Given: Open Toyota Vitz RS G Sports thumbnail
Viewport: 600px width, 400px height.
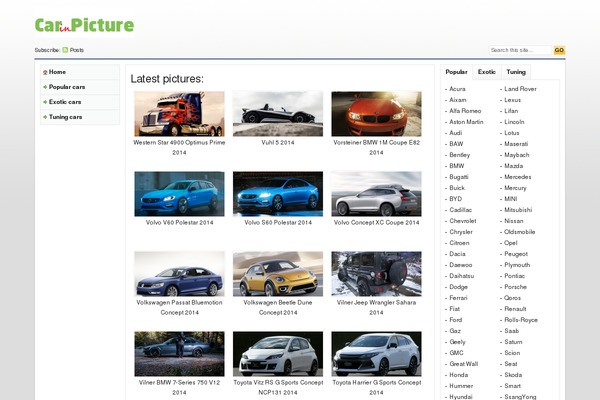Looking at the screenshot, I should [278, 354].
